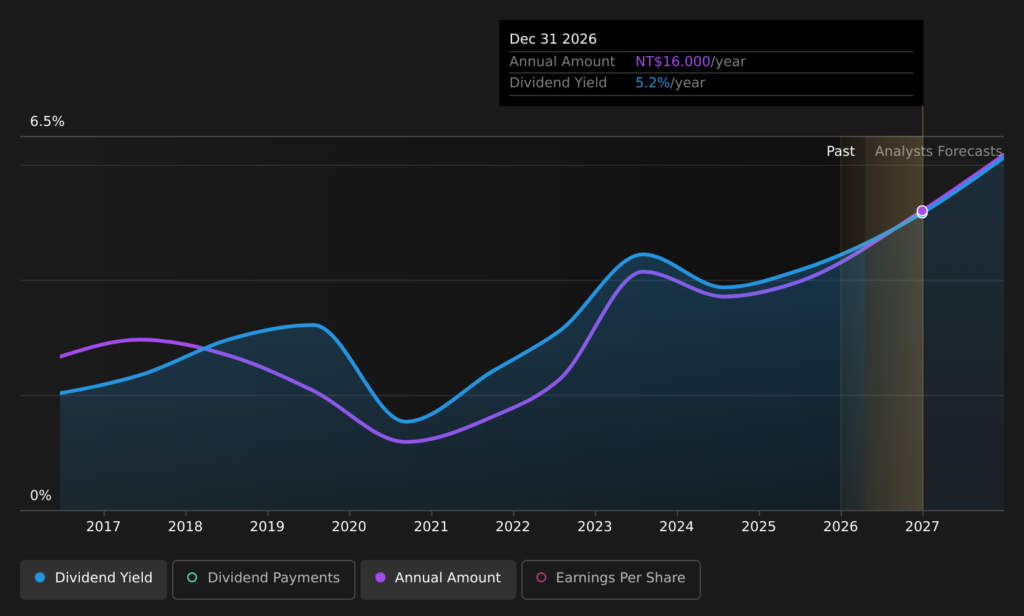The width and height of the screenshot is (1024, 616).
Task: Select the 2026 year label on the axis
Action: (841, 526)
